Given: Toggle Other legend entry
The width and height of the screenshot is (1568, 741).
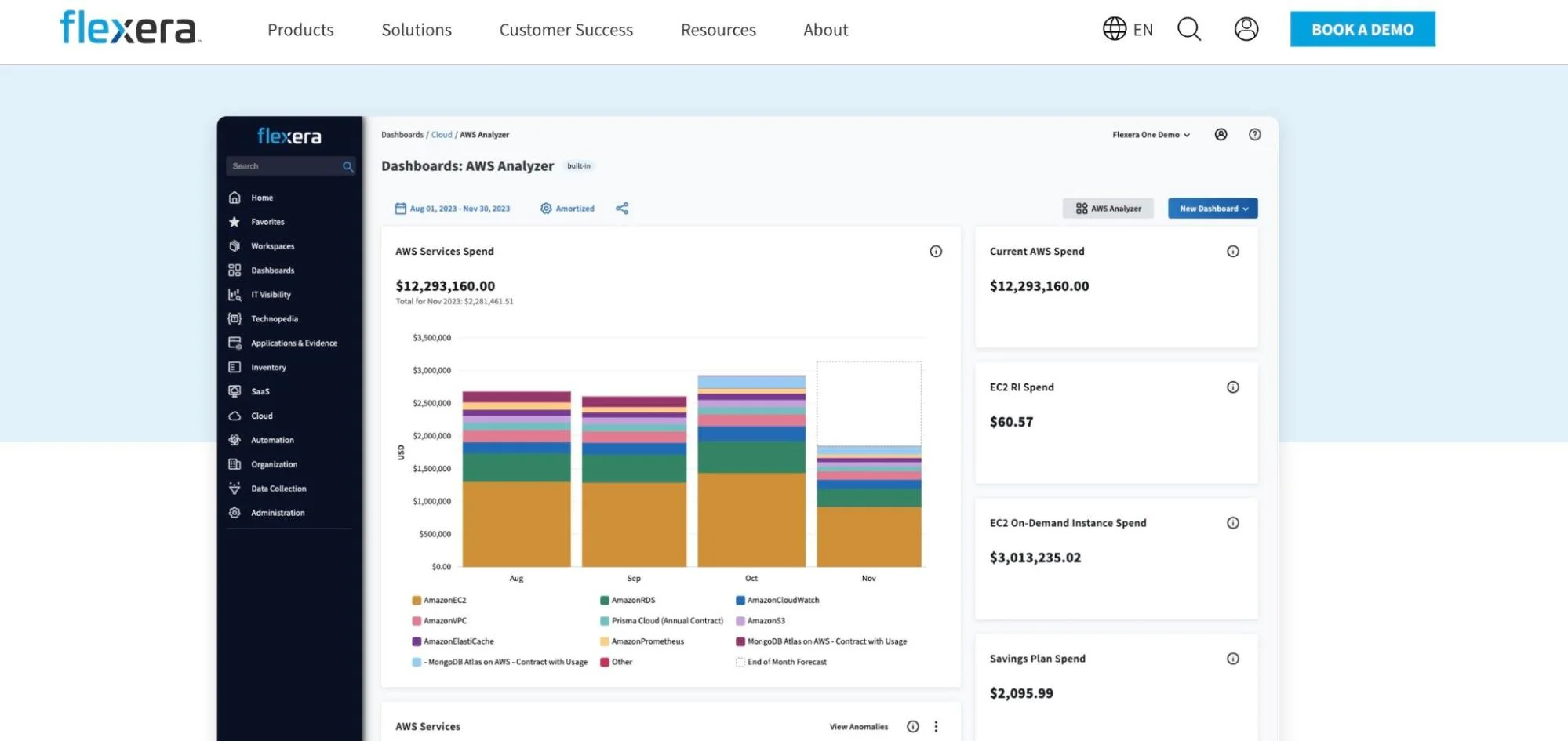Looking at the screenshot, I should [x=617, y=662].
